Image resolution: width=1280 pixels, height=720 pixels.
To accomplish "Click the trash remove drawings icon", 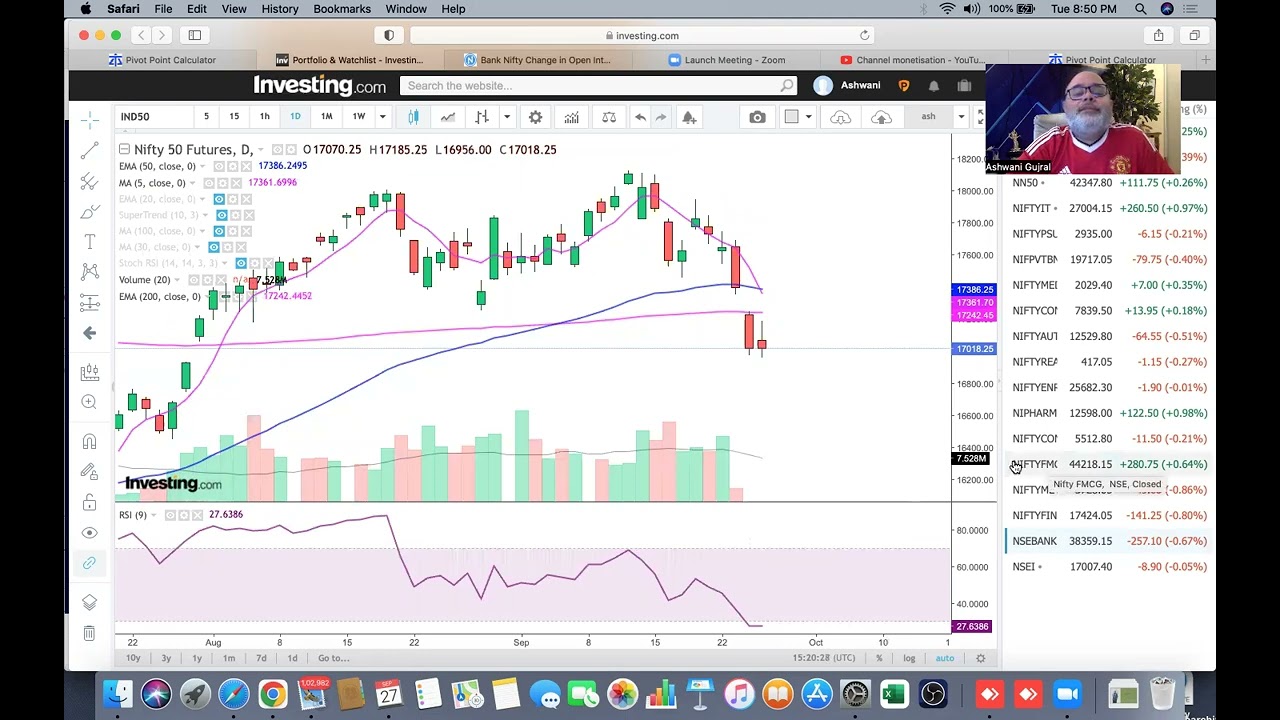I will 89,633.
